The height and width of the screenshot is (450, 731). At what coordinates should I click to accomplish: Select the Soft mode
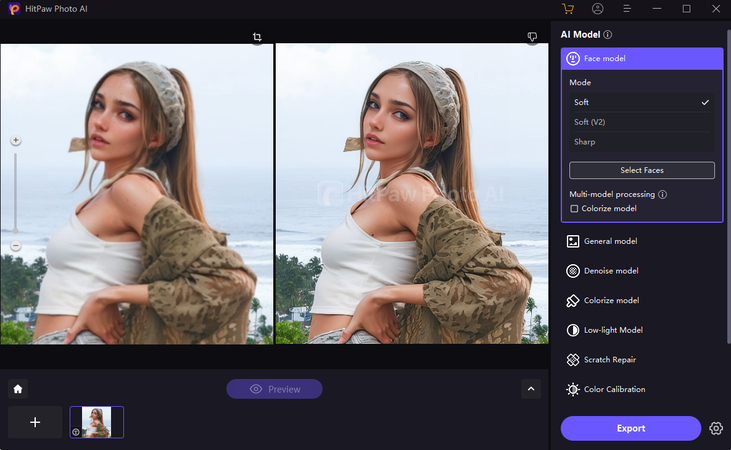641,102
